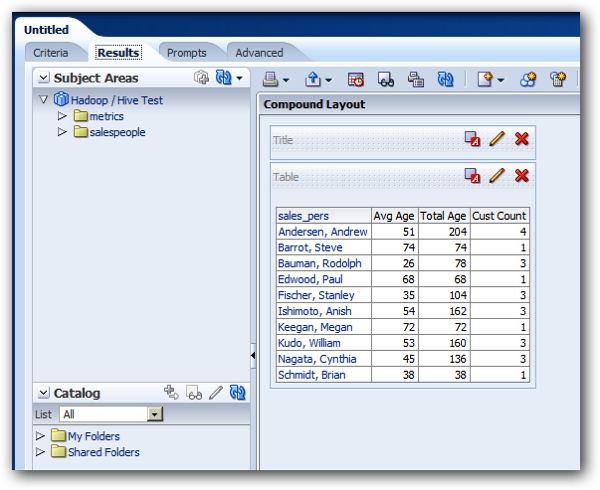Click the New Group icon
Viewport: 600px width, 490px height.
[528, 79]
